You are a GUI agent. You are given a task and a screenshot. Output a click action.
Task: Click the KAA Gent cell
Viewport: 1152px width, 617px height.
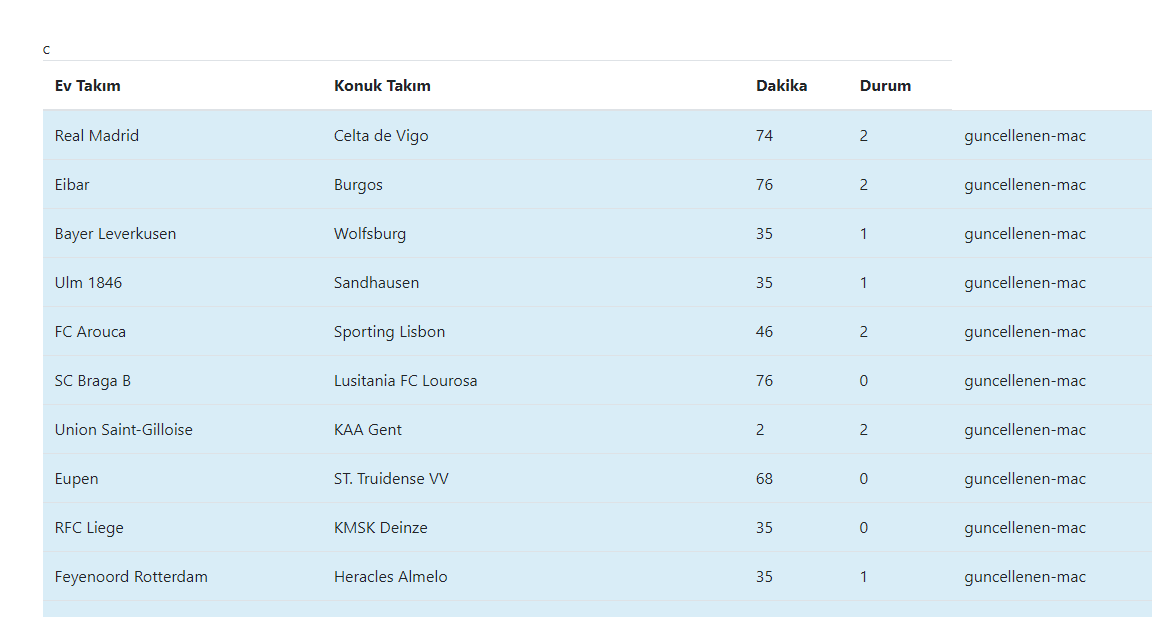[x=368, y=430]
